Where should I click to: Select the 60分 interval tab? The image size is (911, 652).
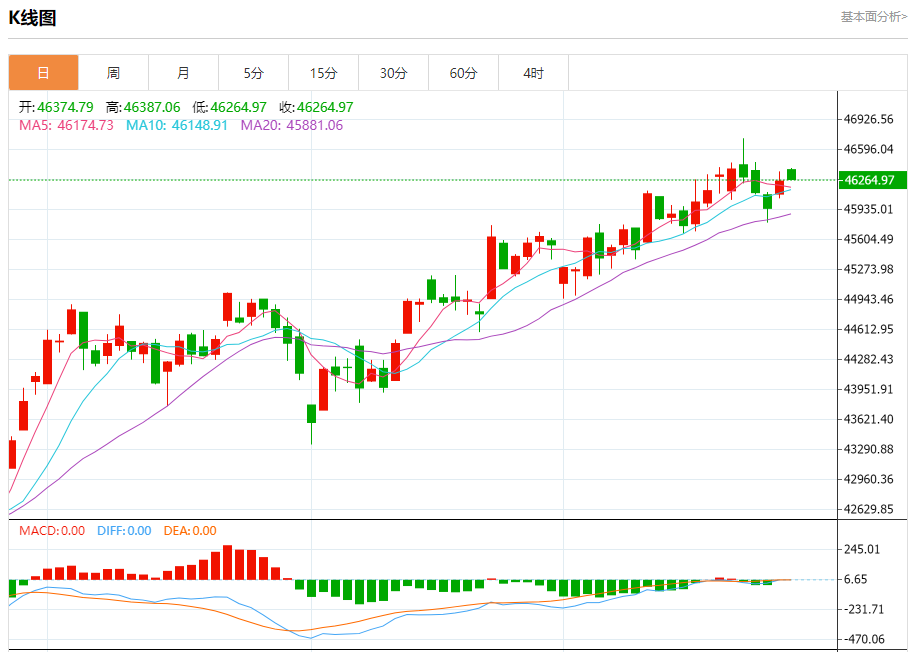point(463,73)
